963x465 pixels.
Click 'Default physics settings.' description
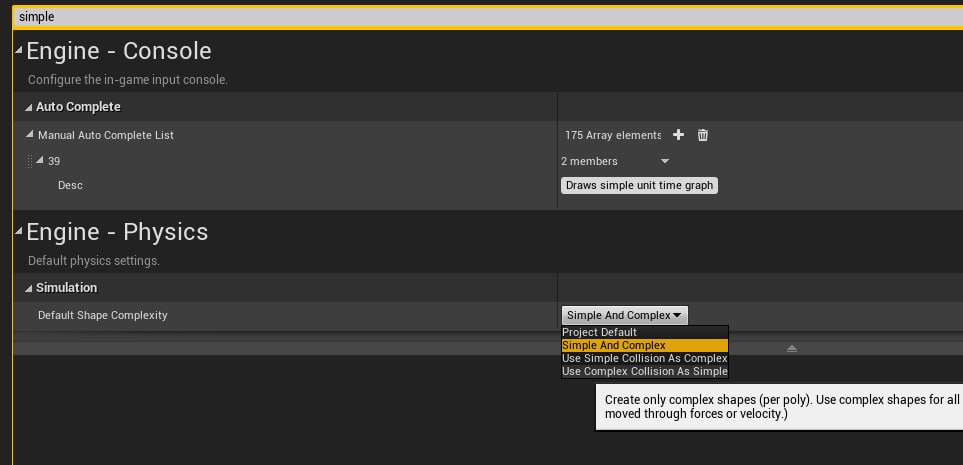(x=93, y=261)
